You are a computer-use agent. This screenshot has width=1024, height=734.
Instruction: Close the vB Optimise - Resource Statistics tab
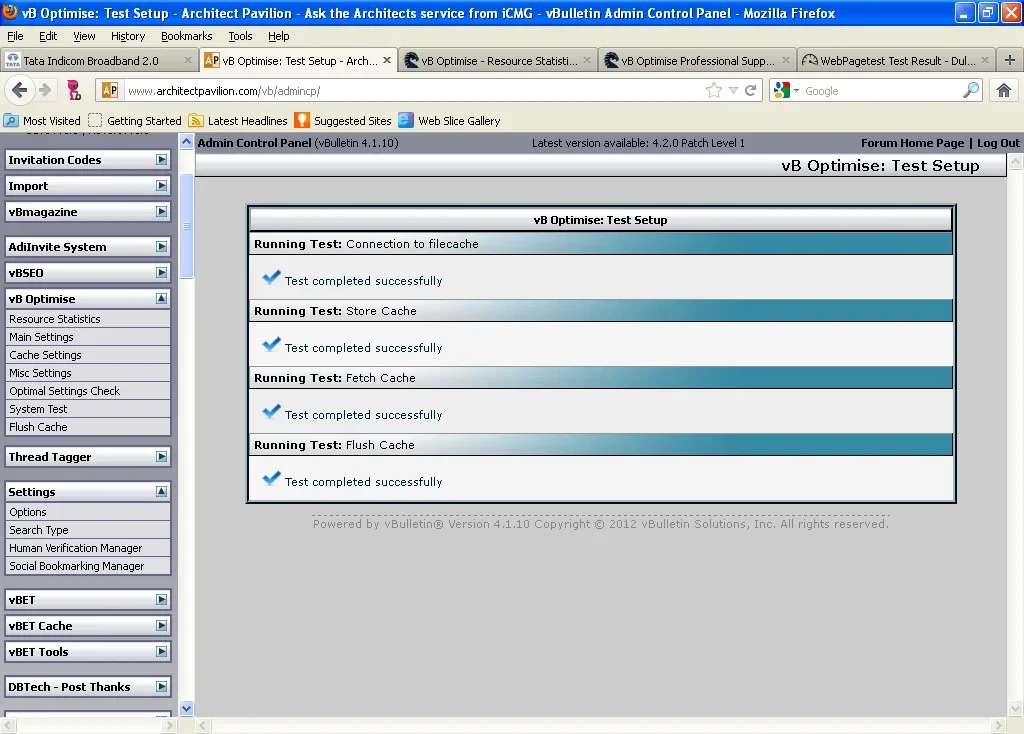[586, 60]
